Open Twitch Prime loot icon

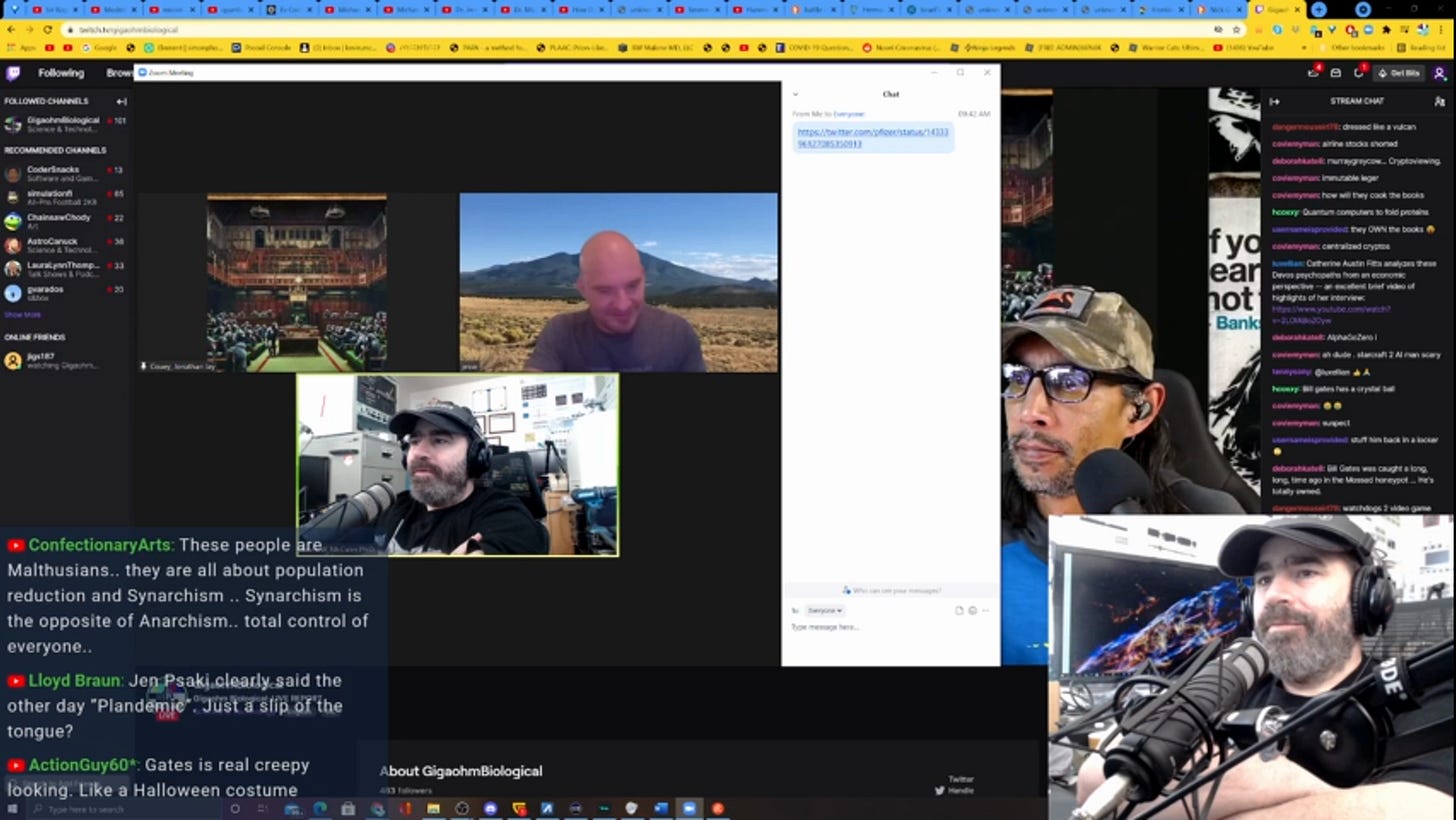tap(1313, 73)
